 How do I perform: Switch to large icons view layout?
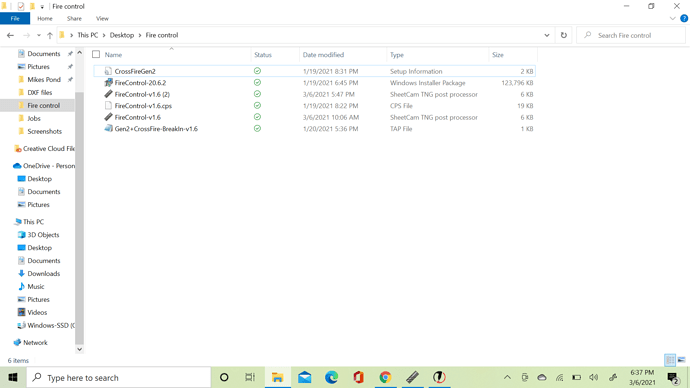tap(681, 360)
